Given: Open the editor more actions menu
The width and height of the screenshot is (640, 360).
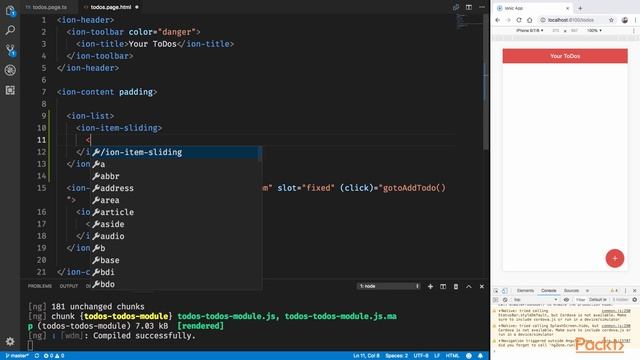Looking at the screenshot, I should click(482, 7).
